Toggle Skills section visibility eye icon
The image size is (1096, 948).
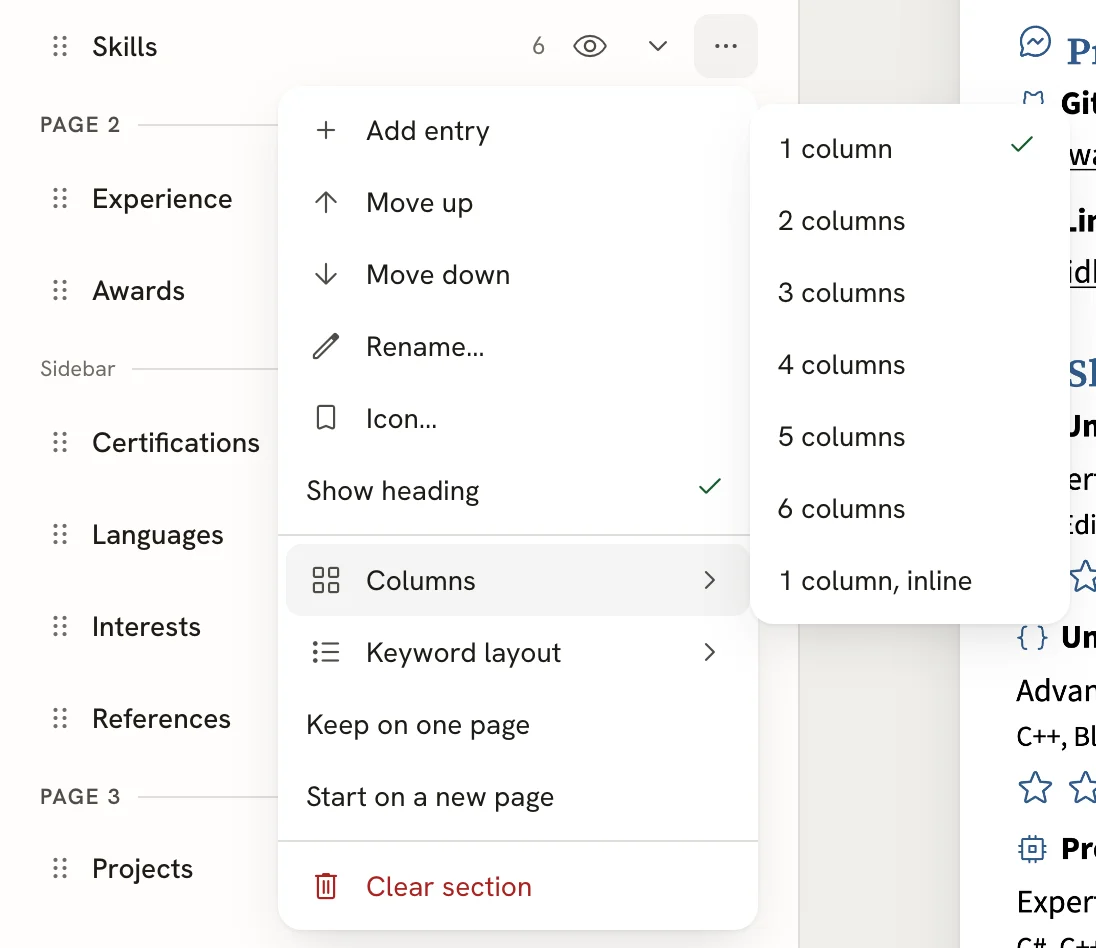click(x=589, y=46)
